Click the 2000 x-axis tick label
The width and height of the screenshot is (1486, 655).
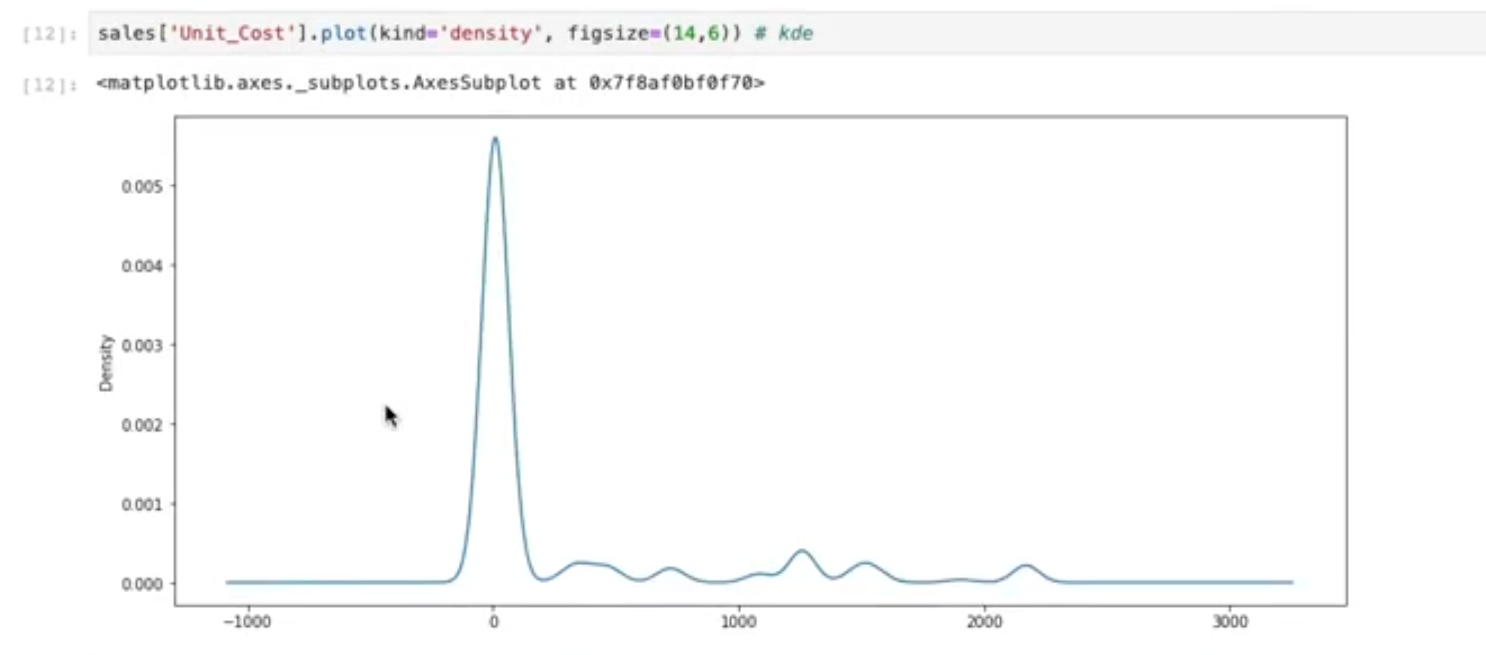tap(985, 622)
